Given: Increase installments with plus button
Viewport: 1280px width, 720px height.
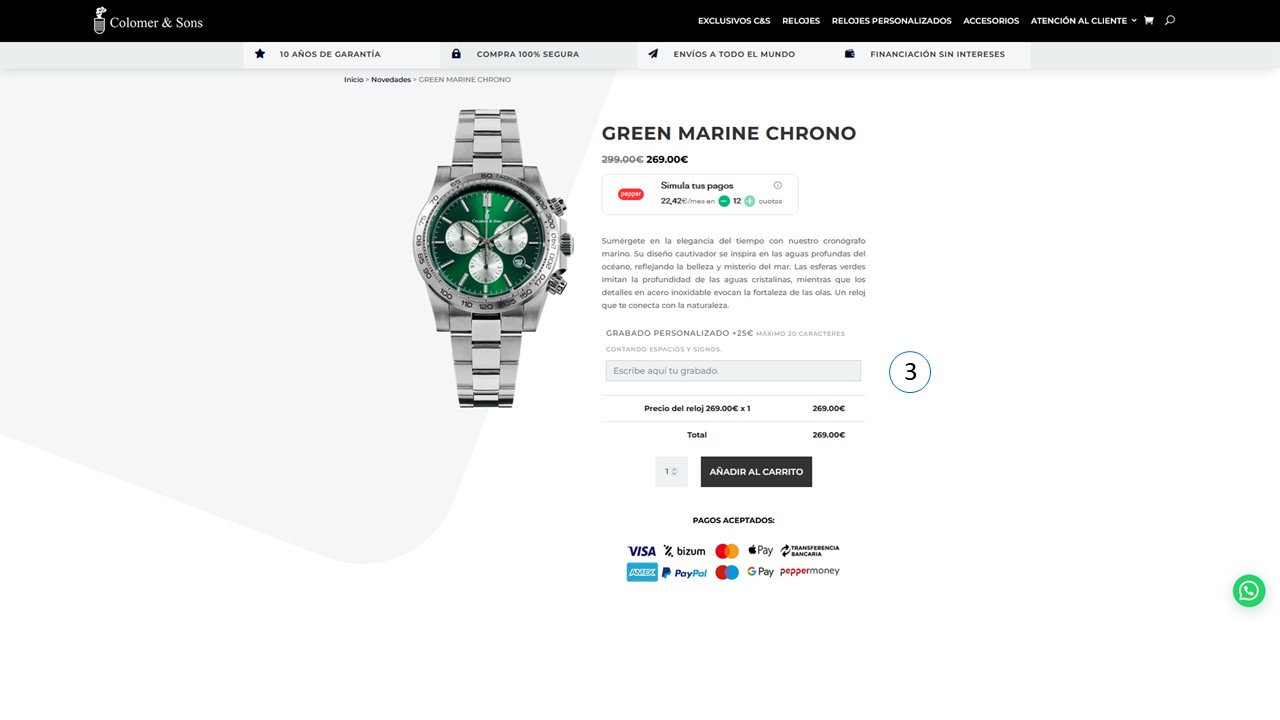Looking at the screenshot, I should pos(750,201).
